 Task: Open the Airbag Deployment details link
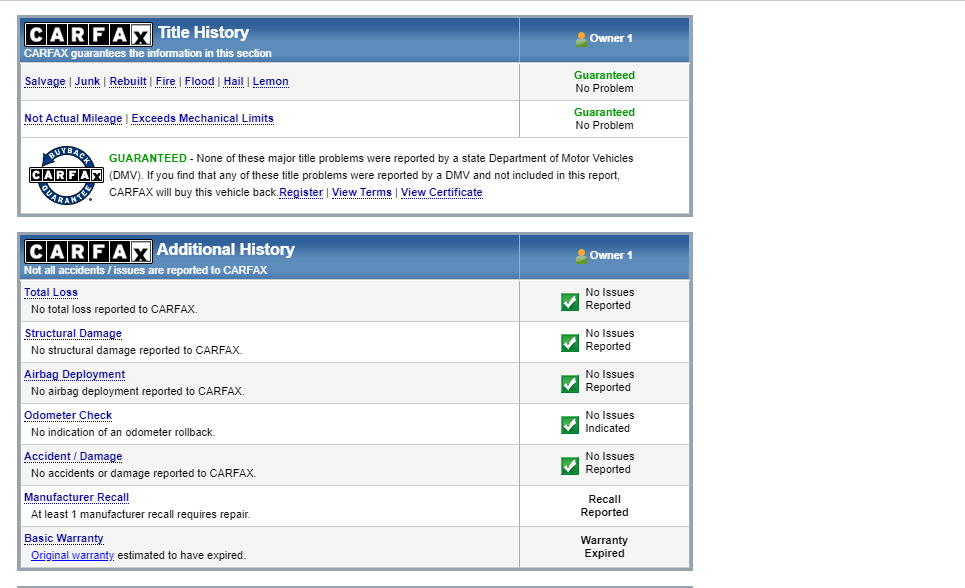(x=74, y=374)
